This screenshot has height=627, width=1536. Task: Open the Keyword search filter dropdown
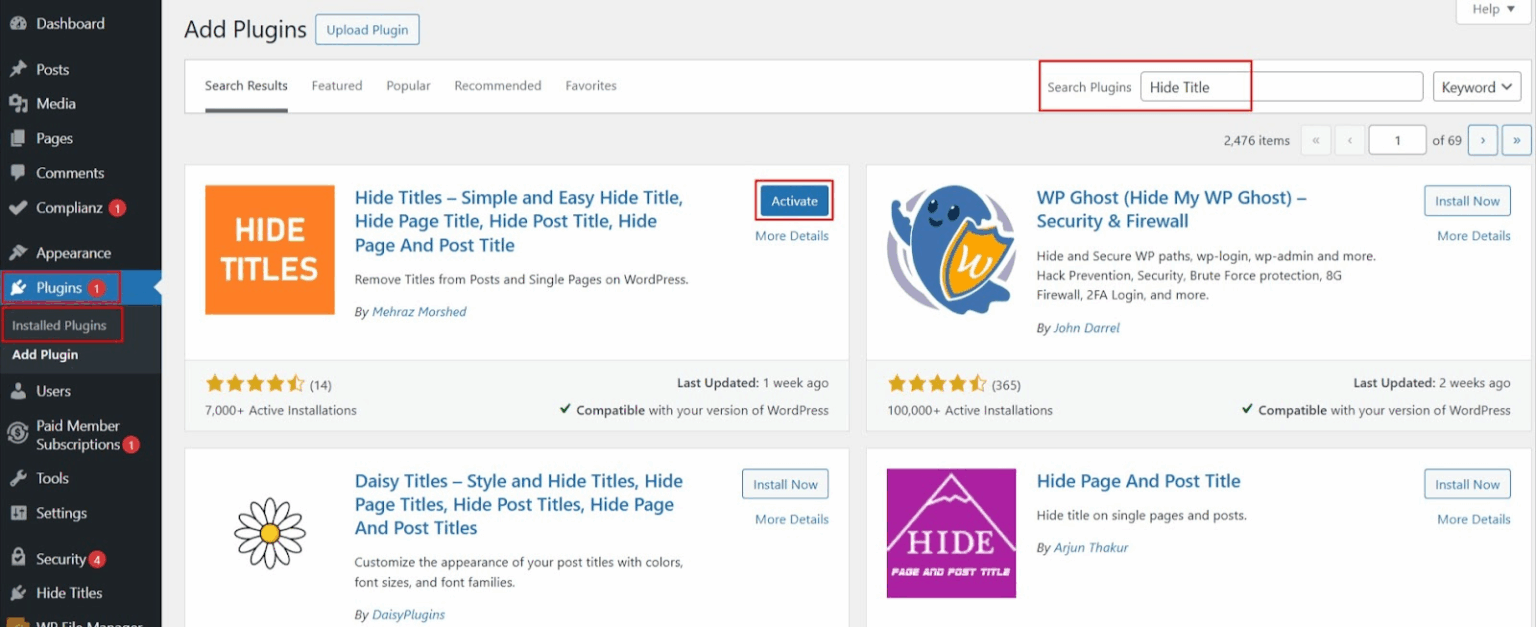pyautogui.click(x=1476, y=86)
